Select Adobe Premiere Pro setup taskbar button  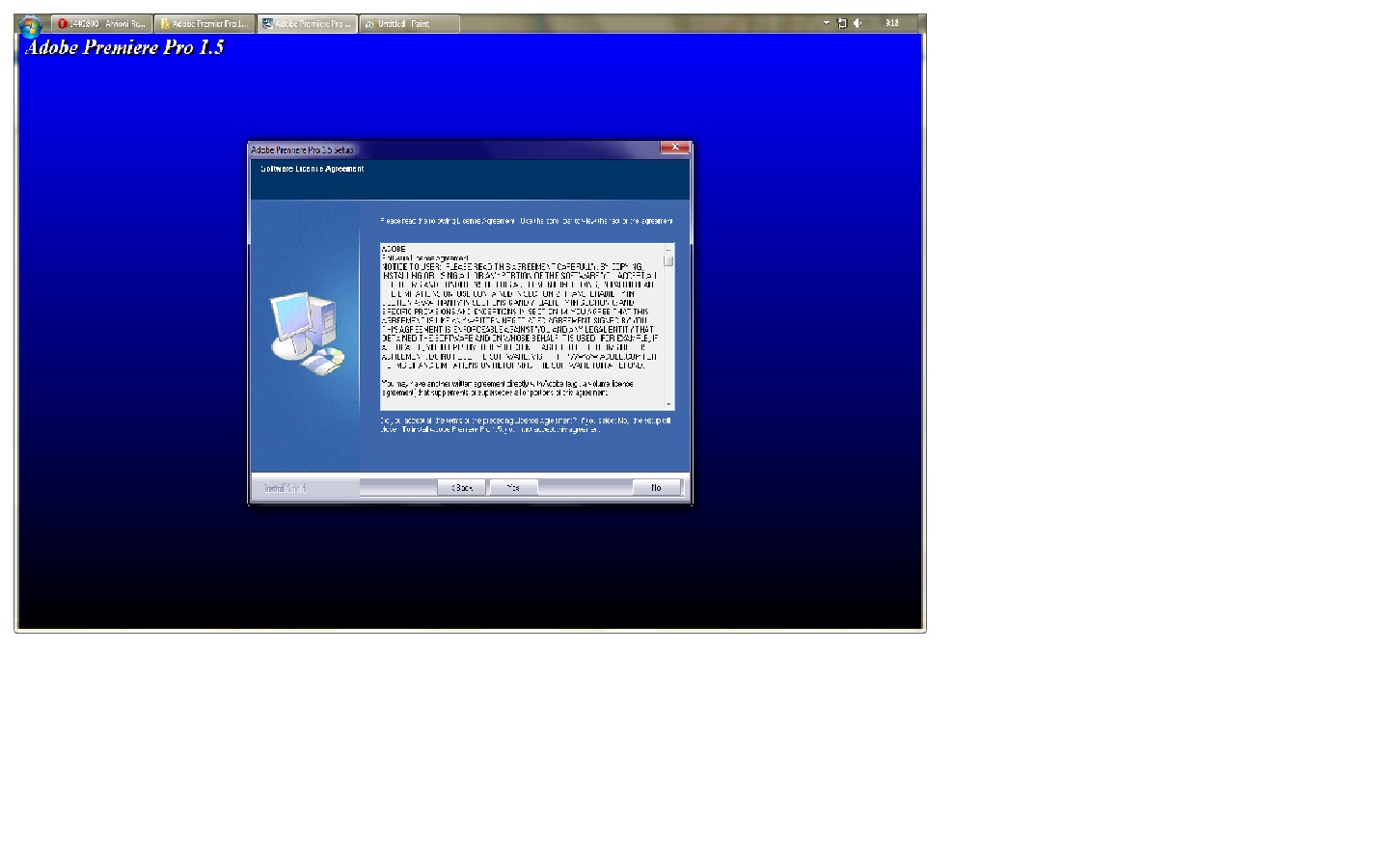pyautogui.click(x=308, y=24)
